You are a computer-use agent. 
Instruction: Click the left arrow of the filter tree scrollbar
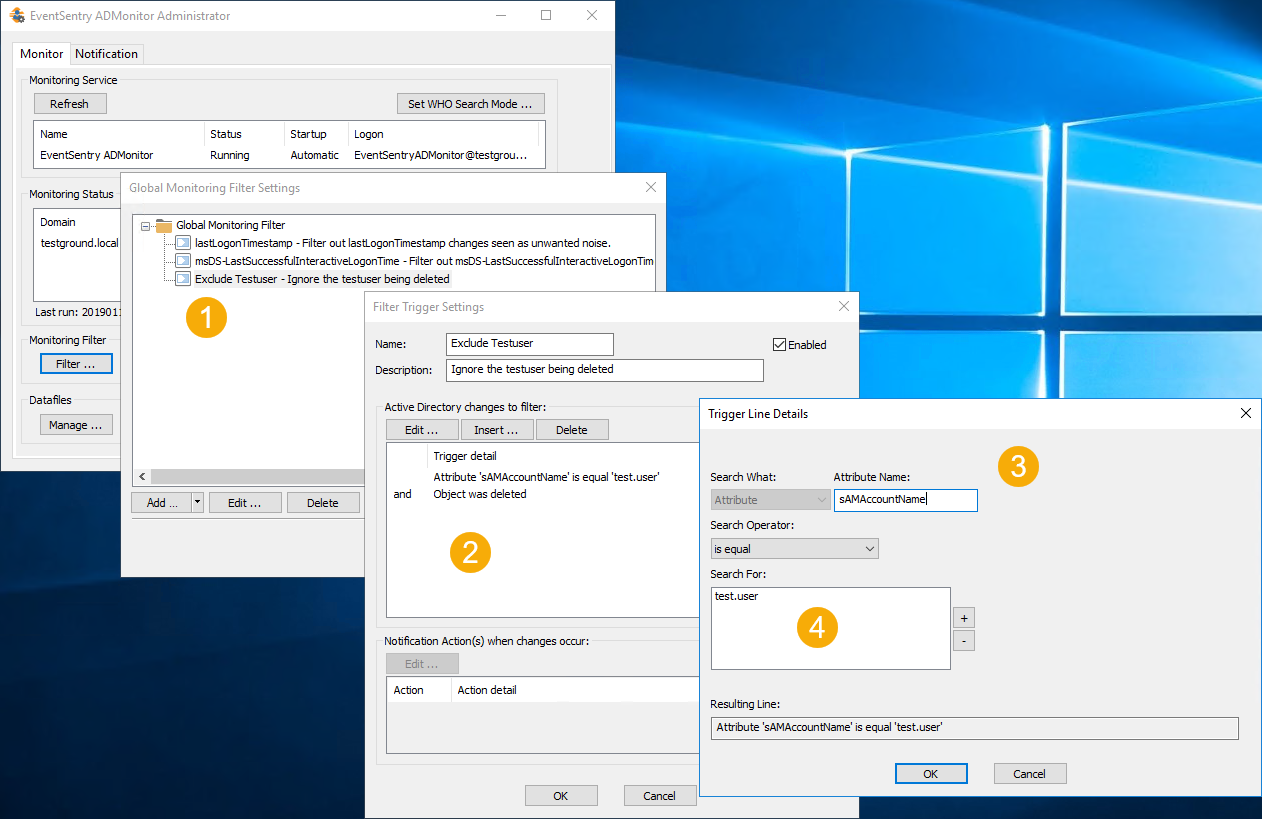(x=141, y=477)
